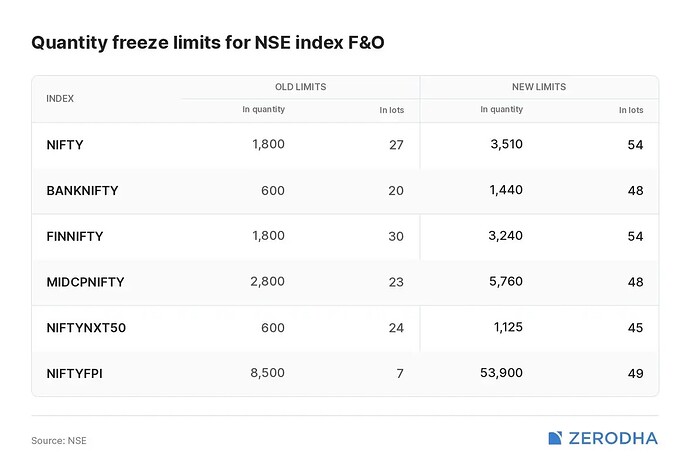Viewport: 690px width, 465px height.
Task: Click the NIFTYFPI index name
Action: (x=74, y=373)
